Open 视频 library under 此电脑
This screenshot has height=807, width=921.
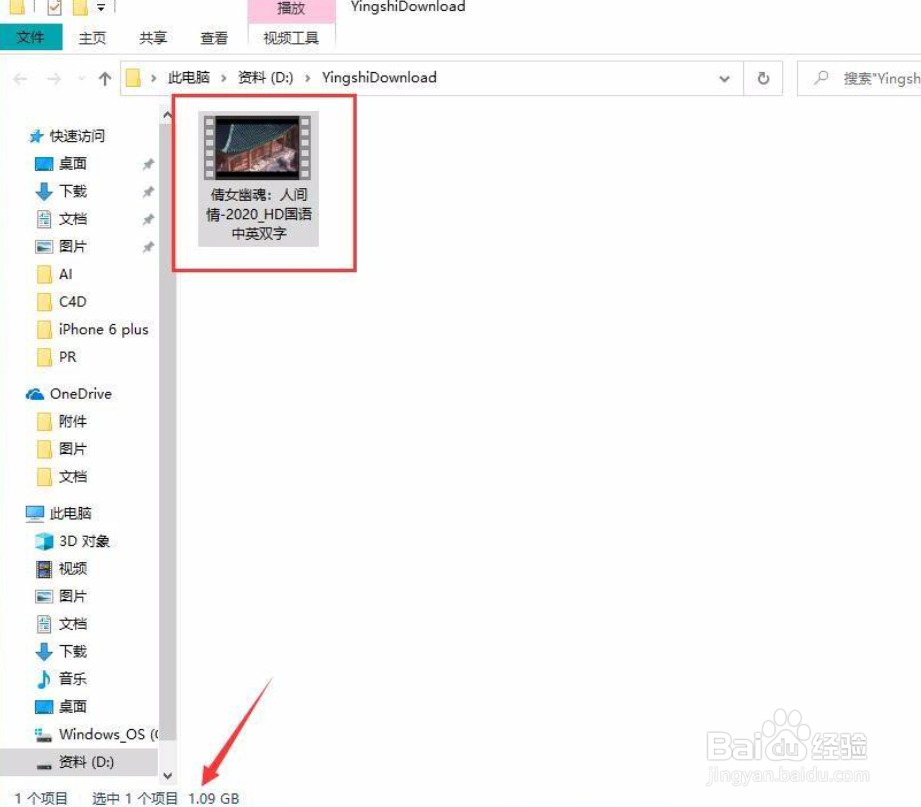(x=72, y=569)
